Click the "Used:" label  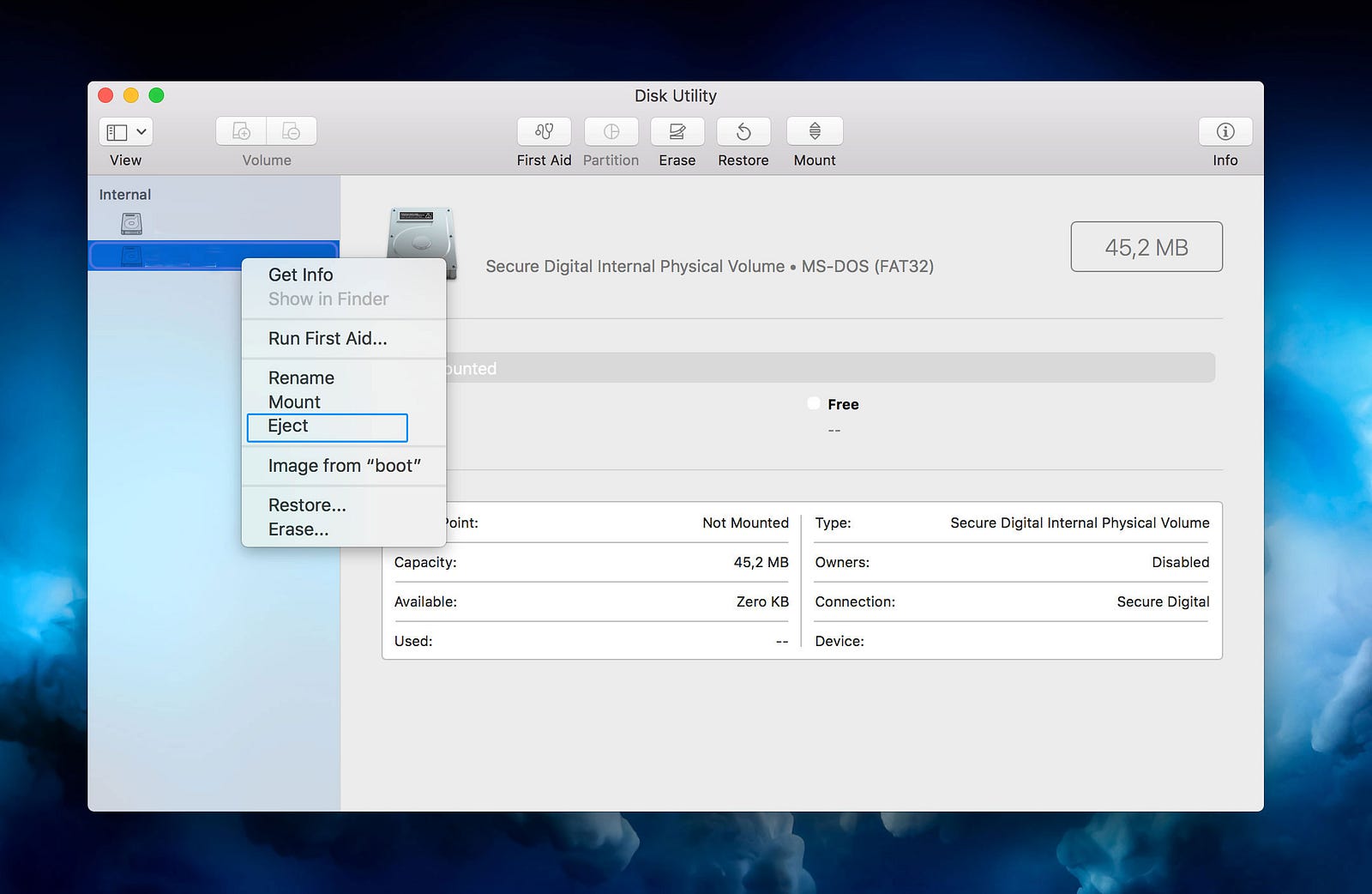coord(413,641)
